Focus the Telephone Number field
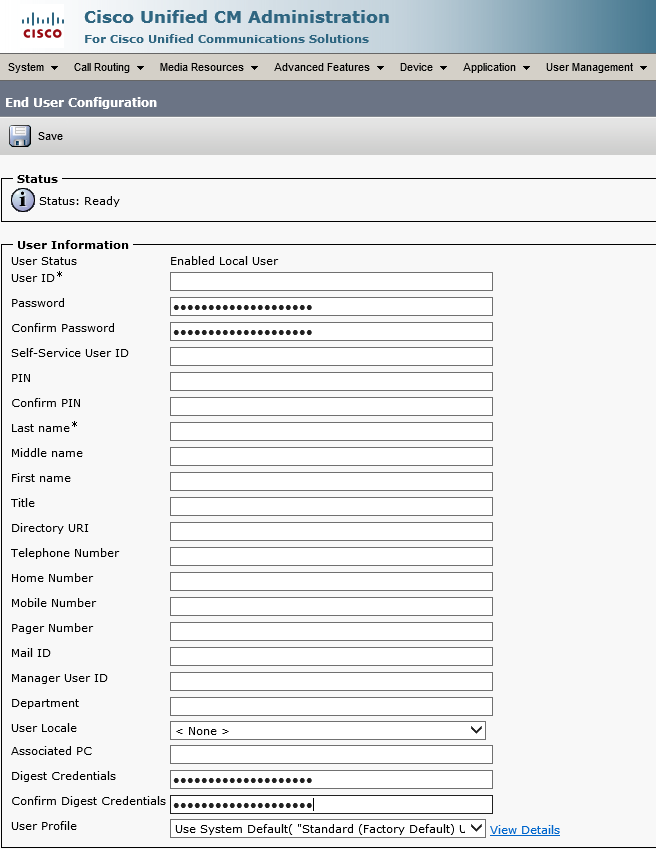Viewport: 656px width, 849px height. click(331, 556)
